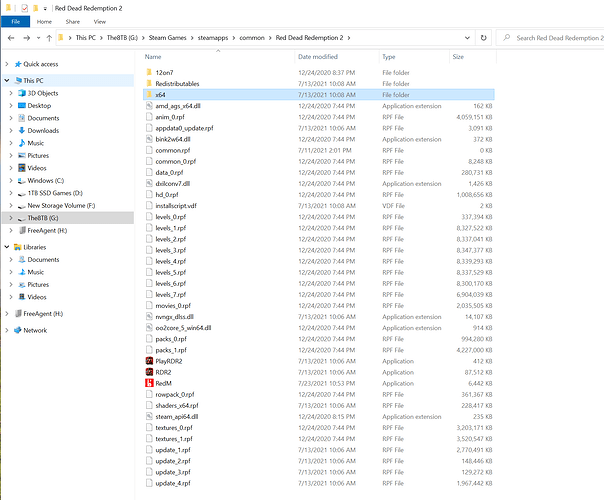Click the Properties quick access toolbar icon

point(24,8)
